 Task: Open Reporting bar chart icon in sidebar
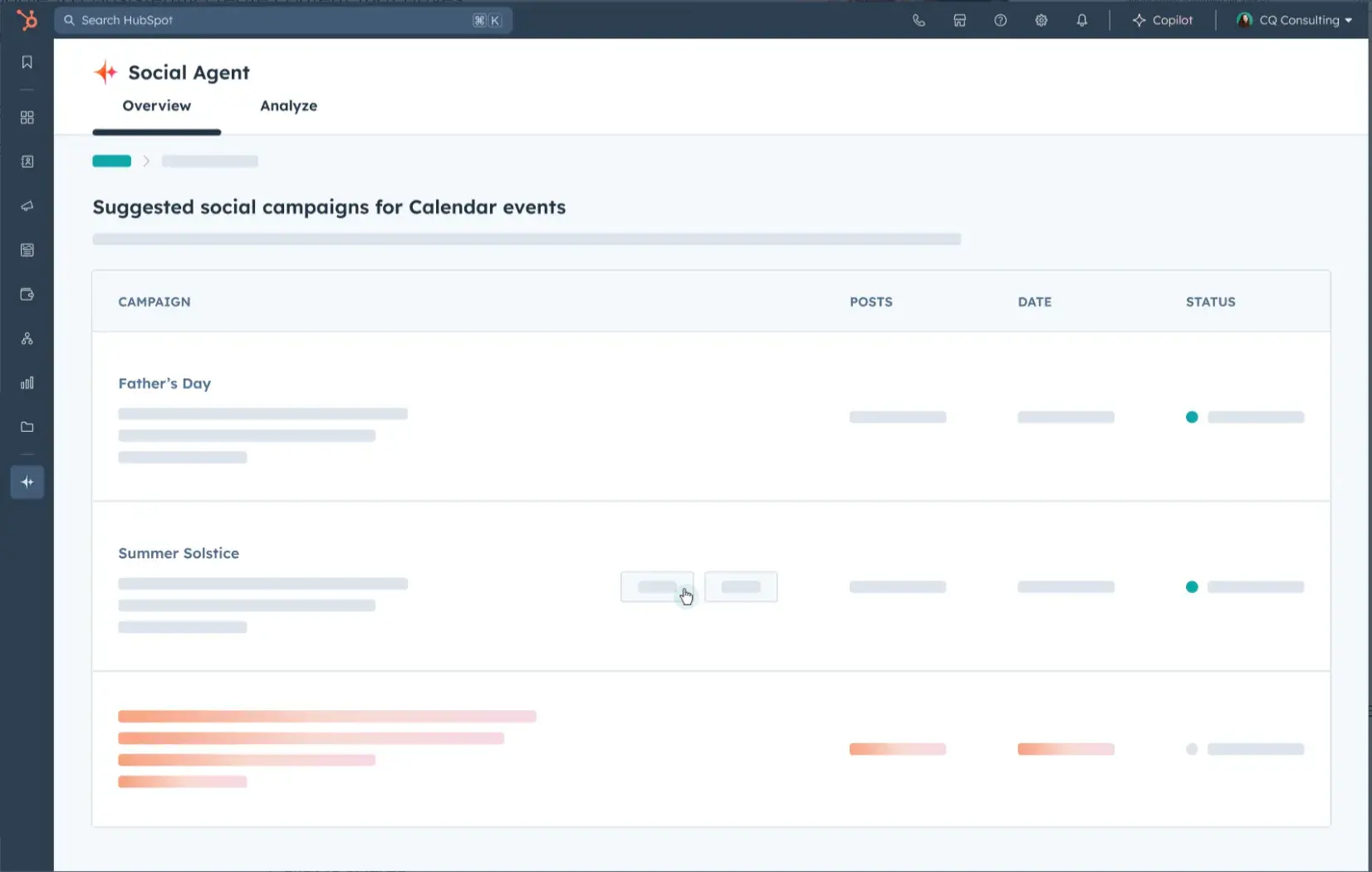coord(27,383)
